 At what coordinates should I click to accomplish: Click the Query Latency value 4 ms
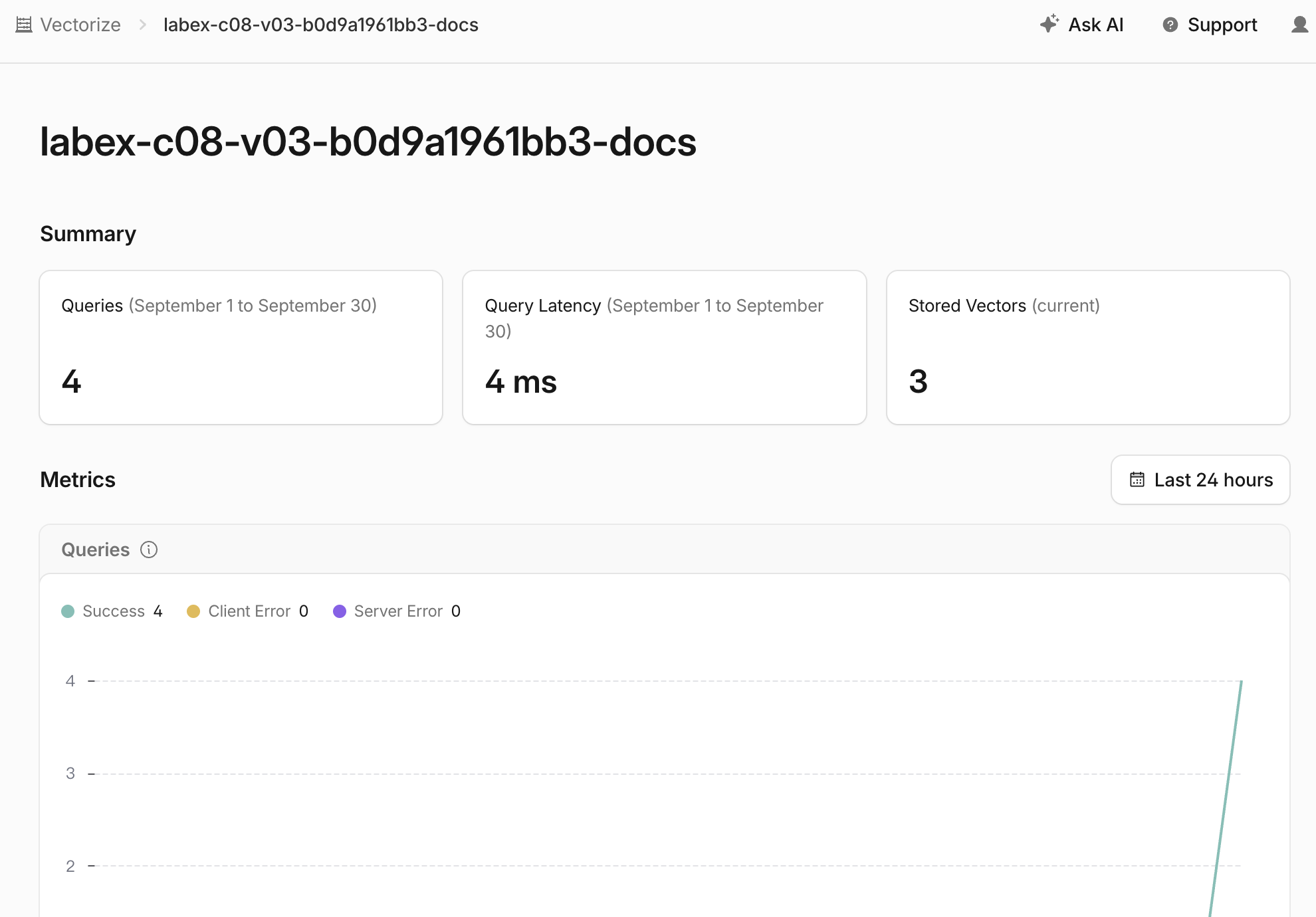tap(521, 381)
